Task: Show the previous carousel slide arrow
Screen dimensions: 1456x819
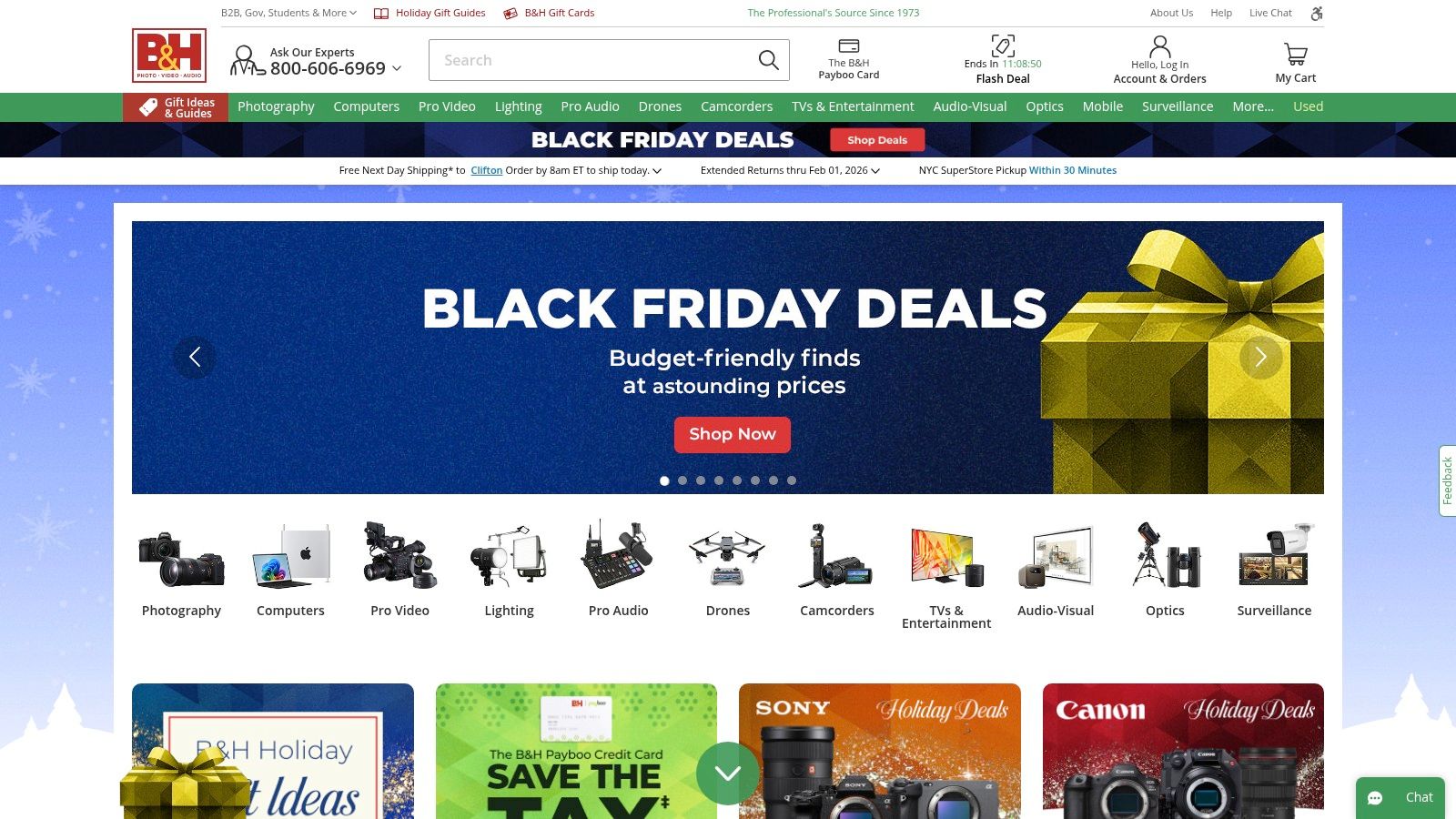Action: point(195,358)
